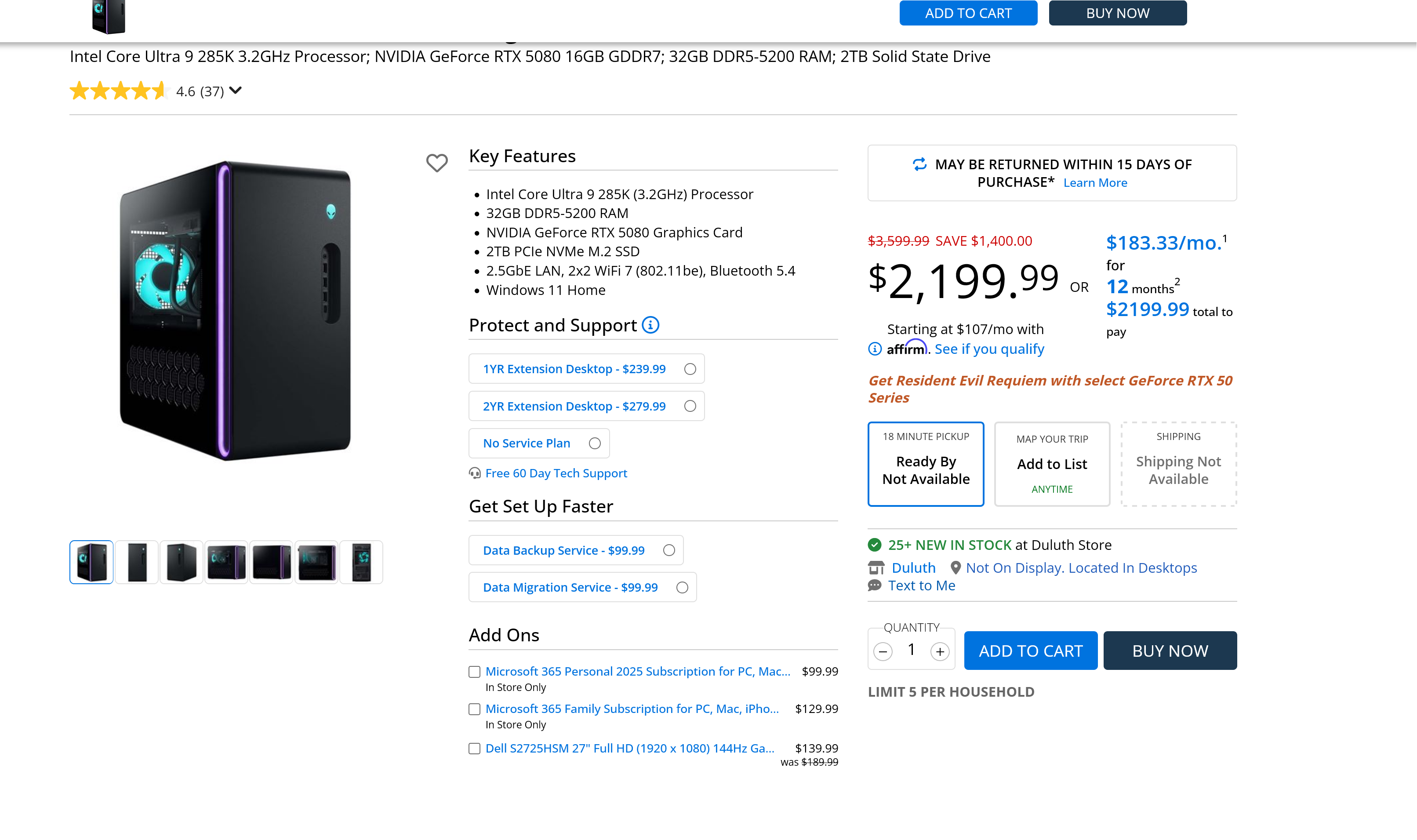
Task: Increase quantity with plus button
Action: coord(939,651)
